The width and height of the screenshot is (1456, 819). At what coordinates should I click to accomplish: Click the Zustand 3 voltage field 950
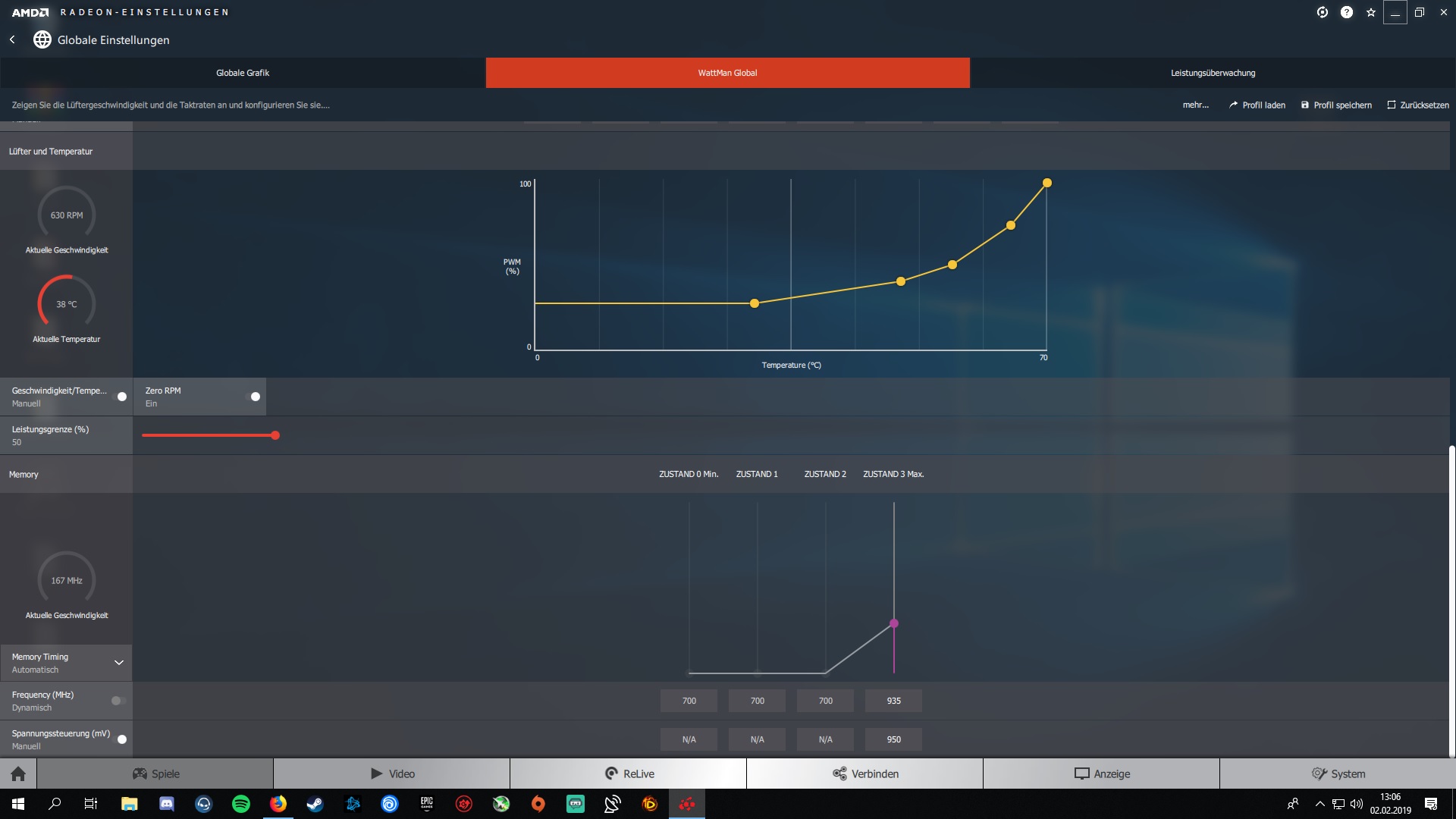(x=893, y=739)
